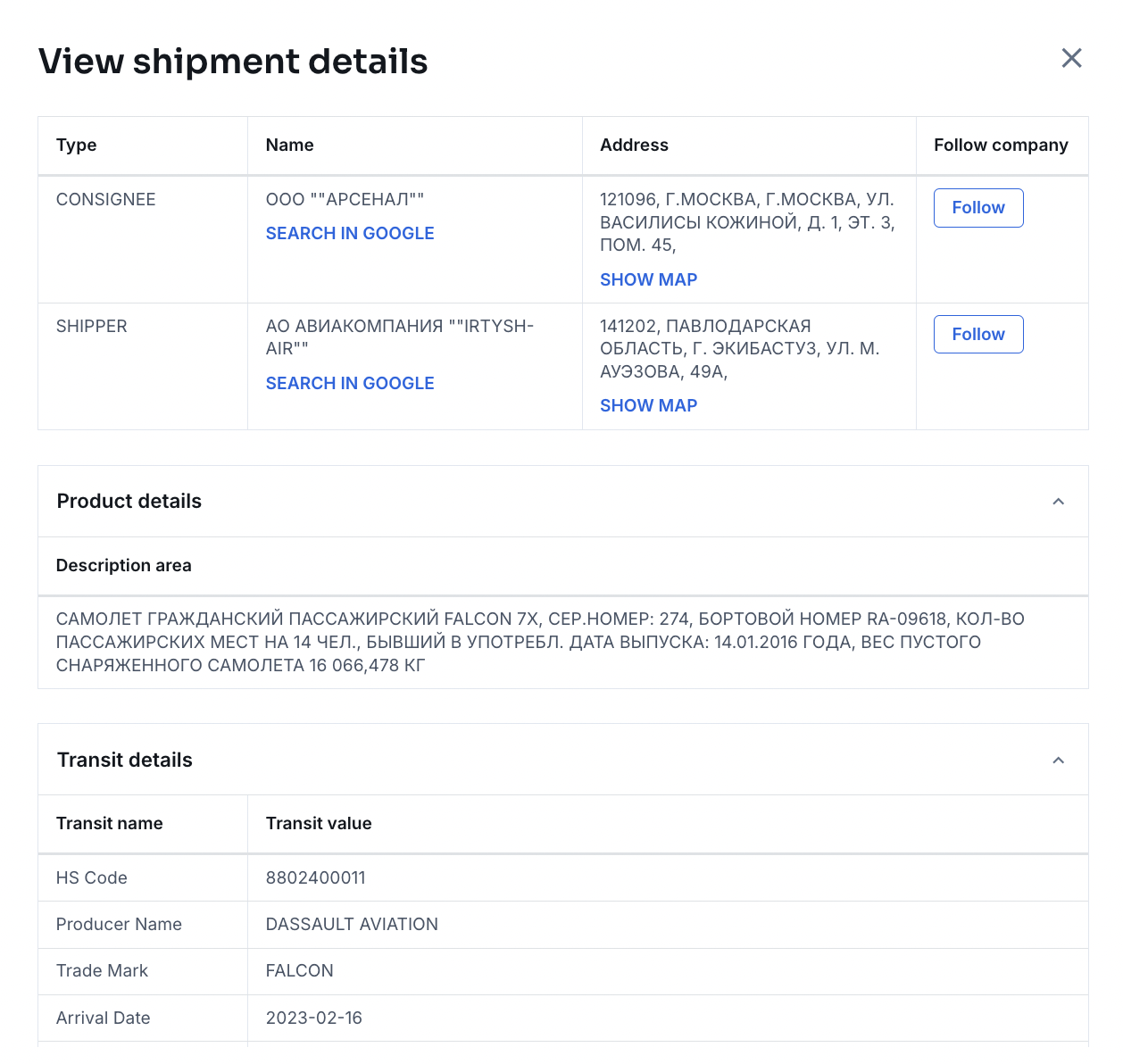The image size is (1123, 1064).
Task: Collapse the Transit details section chevron
Action: [1058, 761]
